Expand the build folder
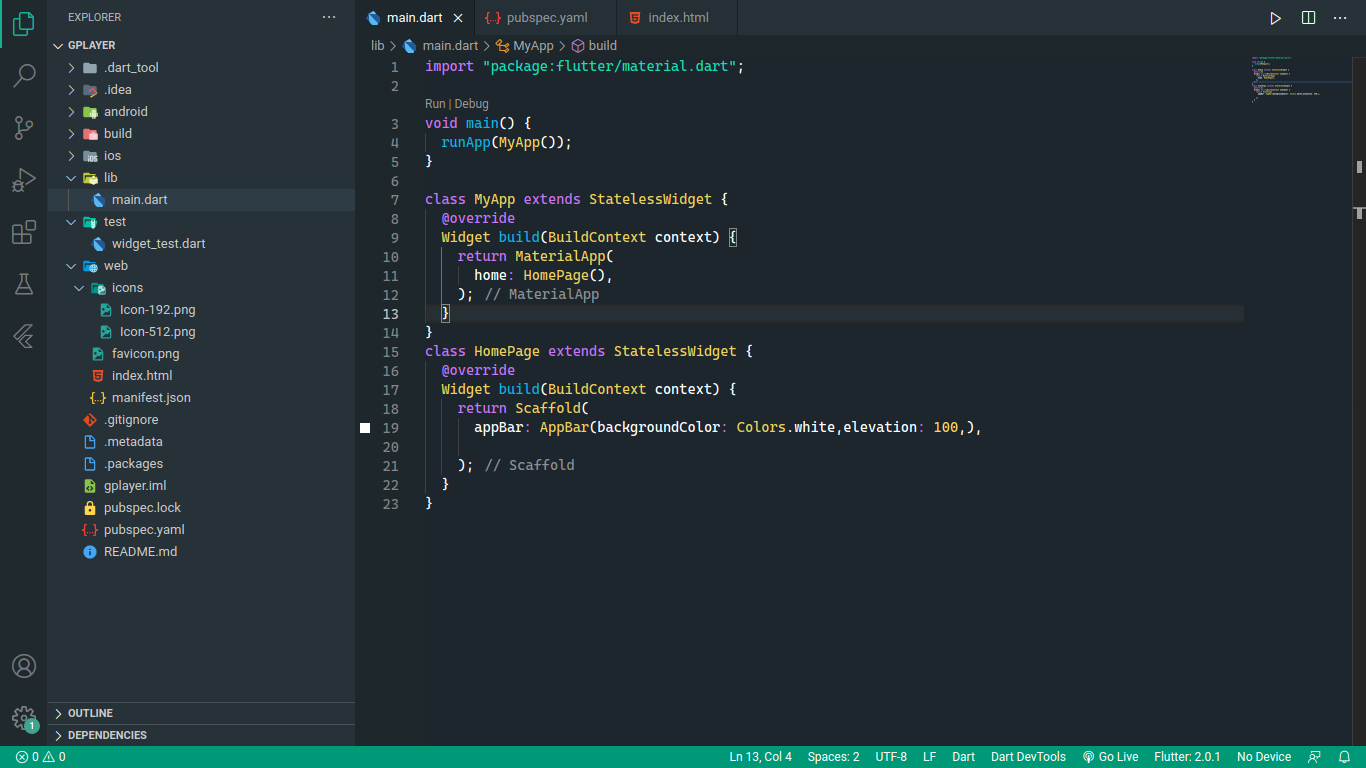 click(x=201, y=134)
